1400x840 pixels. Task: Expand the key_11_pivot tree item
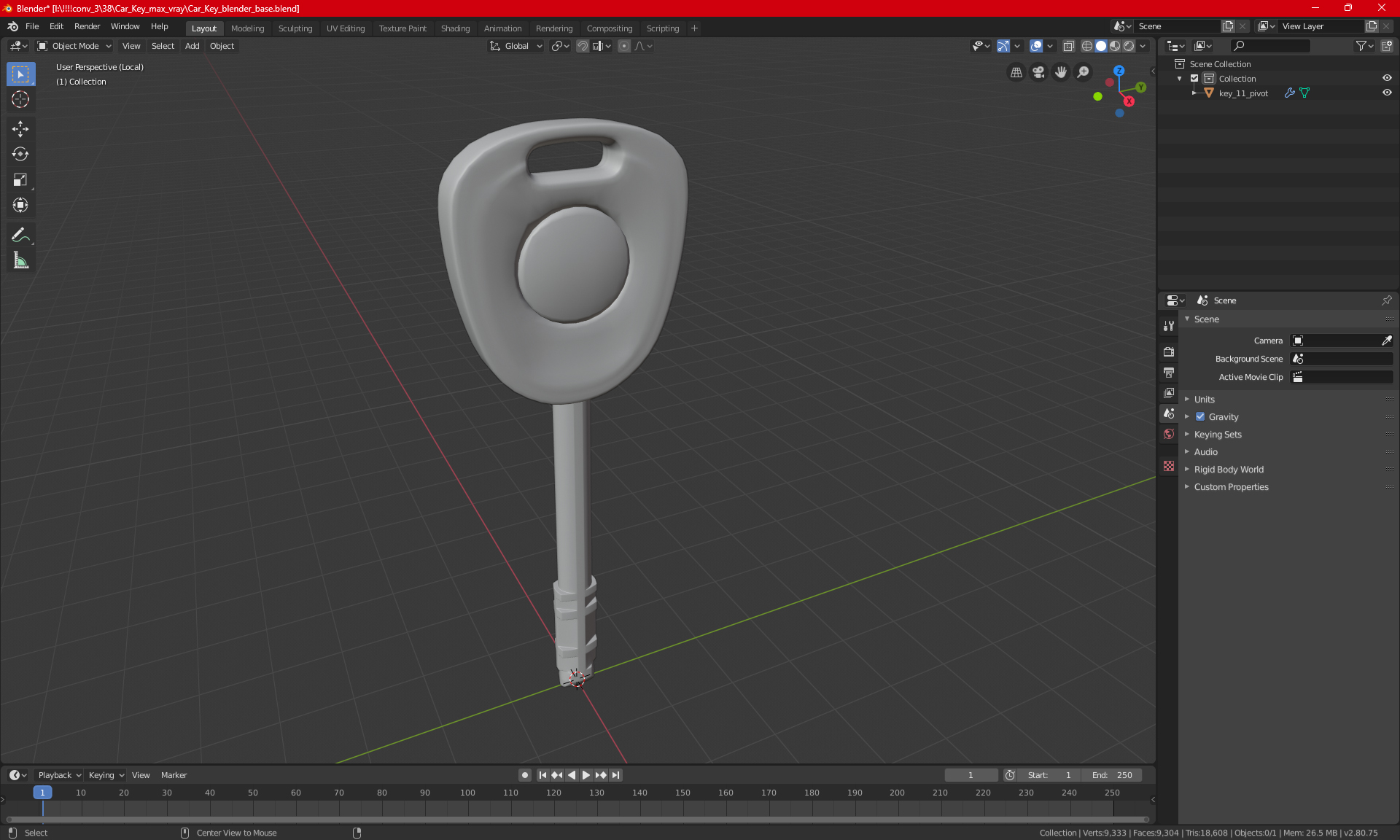(1194, 93)
